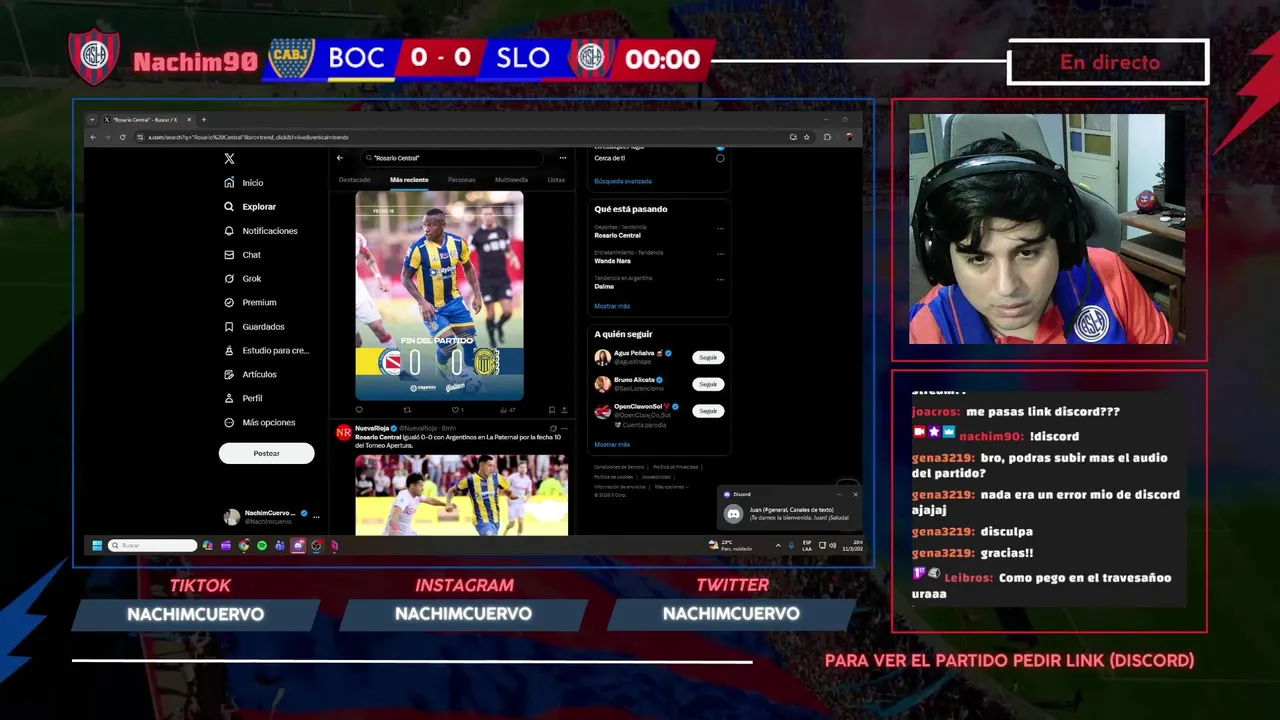Open the tab search dropdown arrow
Image resolution: width=1280 pixels, height=720 pixels.
tap(93, 120)
